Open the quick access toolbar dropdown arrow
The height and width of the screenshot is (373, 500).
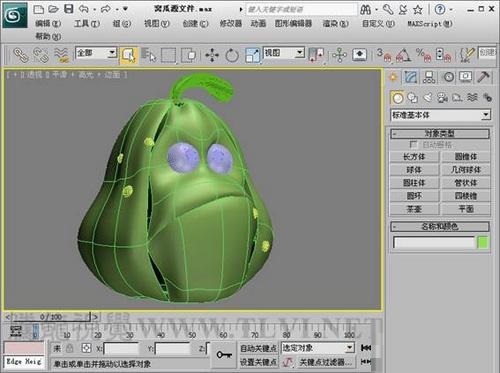click(125, 9)
